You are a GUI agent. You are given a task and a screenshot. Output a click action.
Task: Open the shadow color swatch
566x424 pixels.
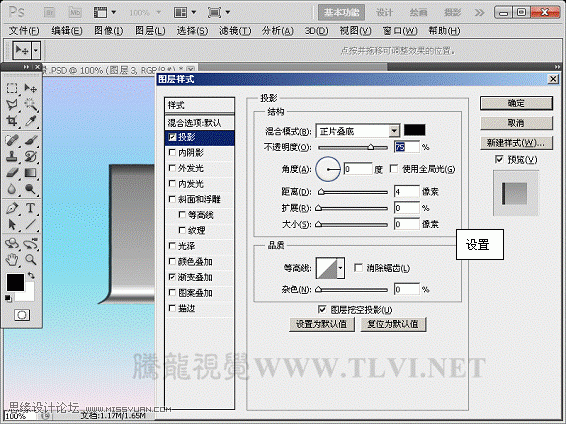(x=414, y=130)
